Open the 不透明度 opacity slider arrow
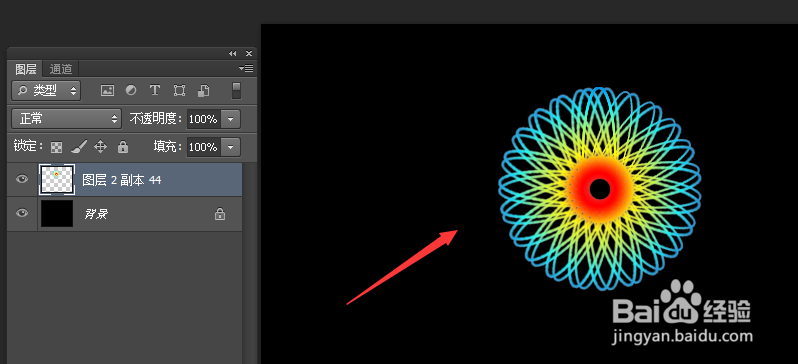 tap(231, 119)
